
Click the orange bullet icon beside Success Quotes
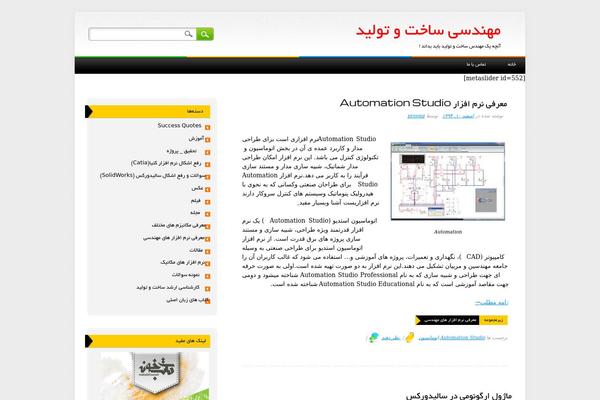[207, 127]
